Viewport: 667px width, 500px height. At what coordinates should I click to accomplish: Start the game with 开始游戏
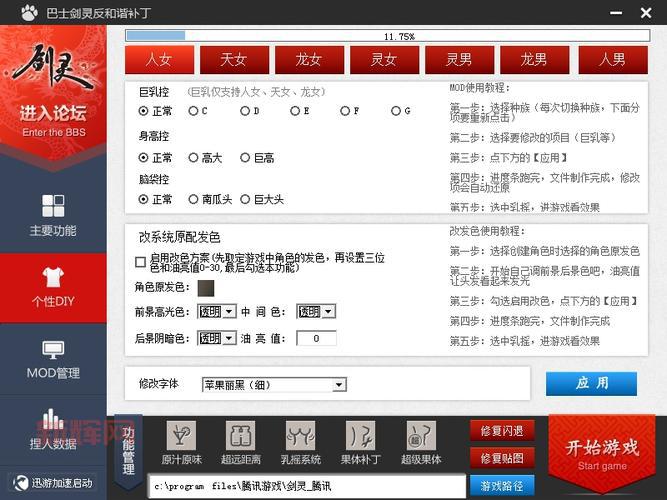pyautogui.click(x=602, y=454)
